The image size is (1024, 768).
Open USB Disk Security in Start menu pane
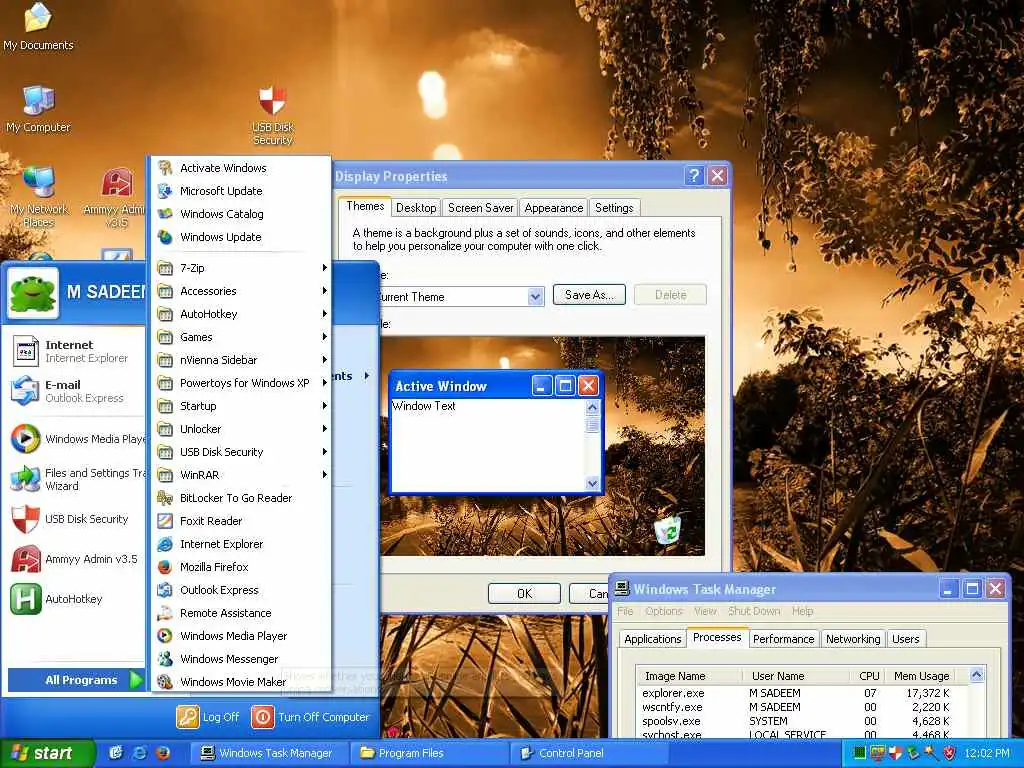point(75,519)
